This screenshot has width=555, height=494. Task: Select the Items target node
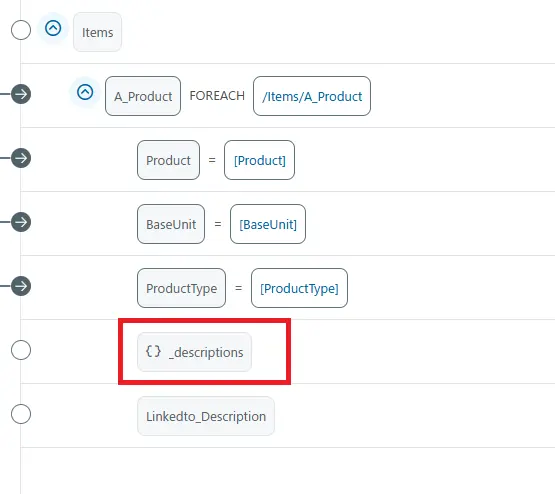pyautogui.click(x=97, y=32)
